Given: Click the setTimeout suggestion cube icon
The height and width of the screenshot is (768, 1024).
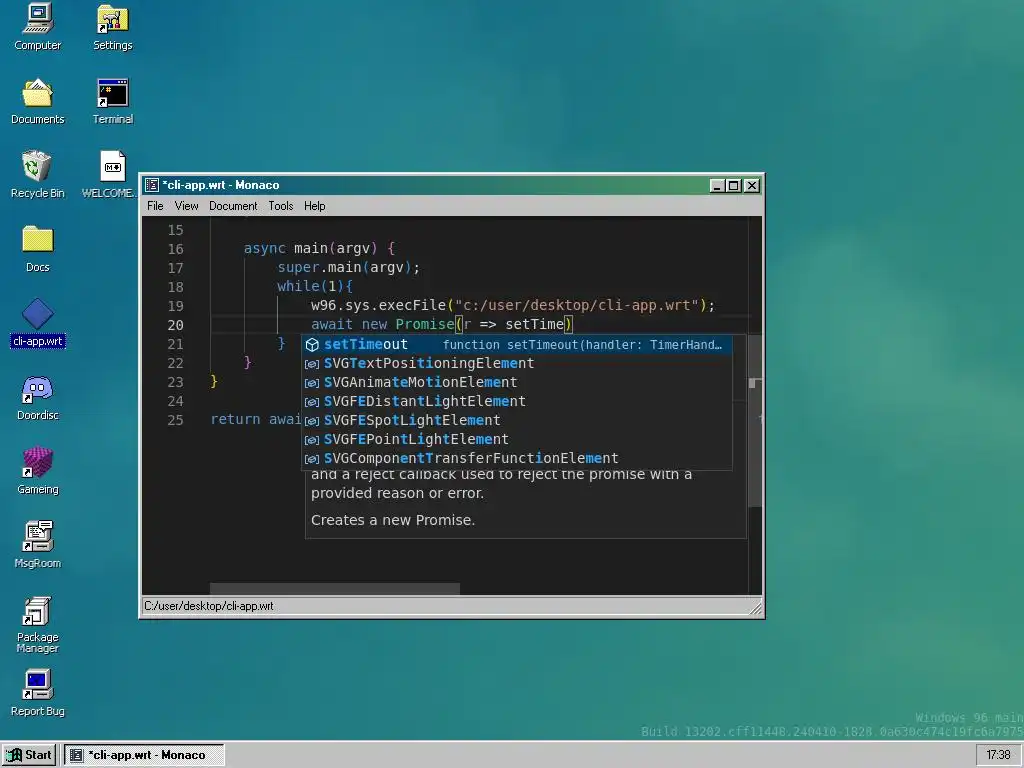Looking at the screenshot, I should coord(312,345).
